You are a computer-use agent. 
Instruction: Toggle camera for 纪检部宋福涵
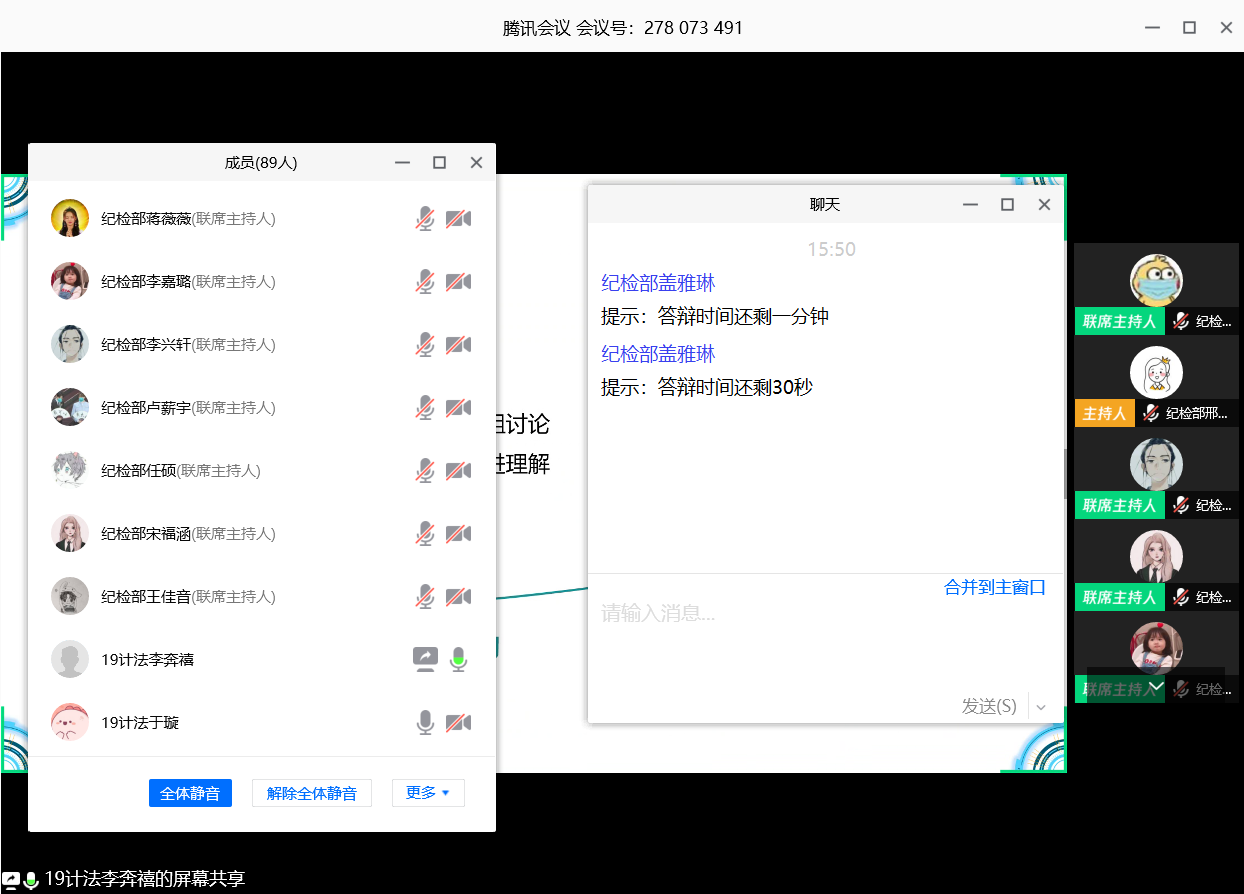click(458, 534)
